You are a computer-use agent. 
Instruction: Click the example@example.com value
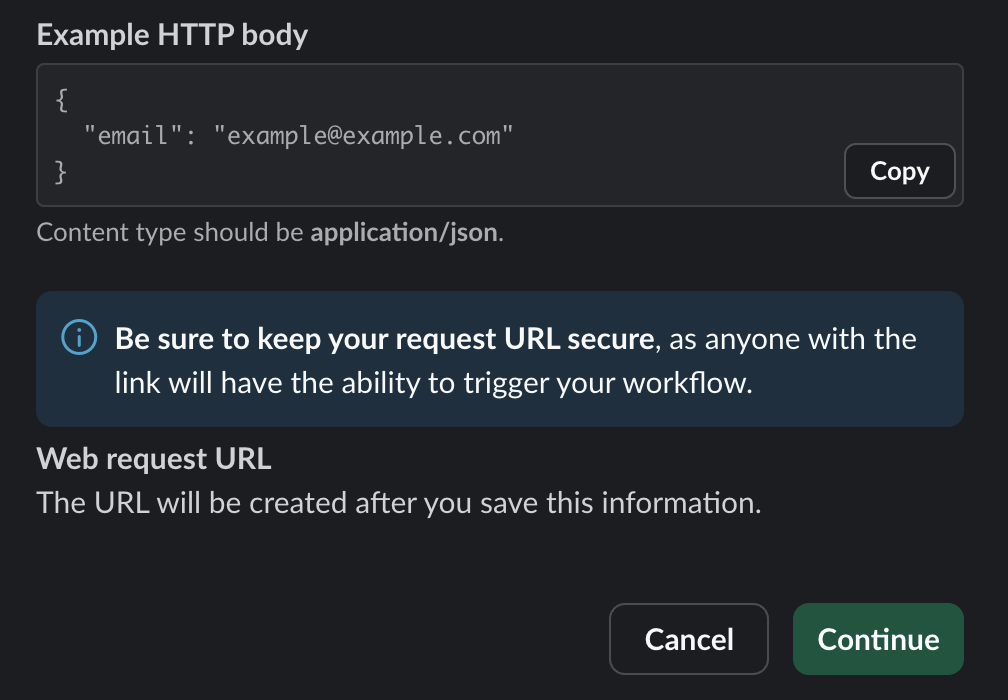point(363,136)
